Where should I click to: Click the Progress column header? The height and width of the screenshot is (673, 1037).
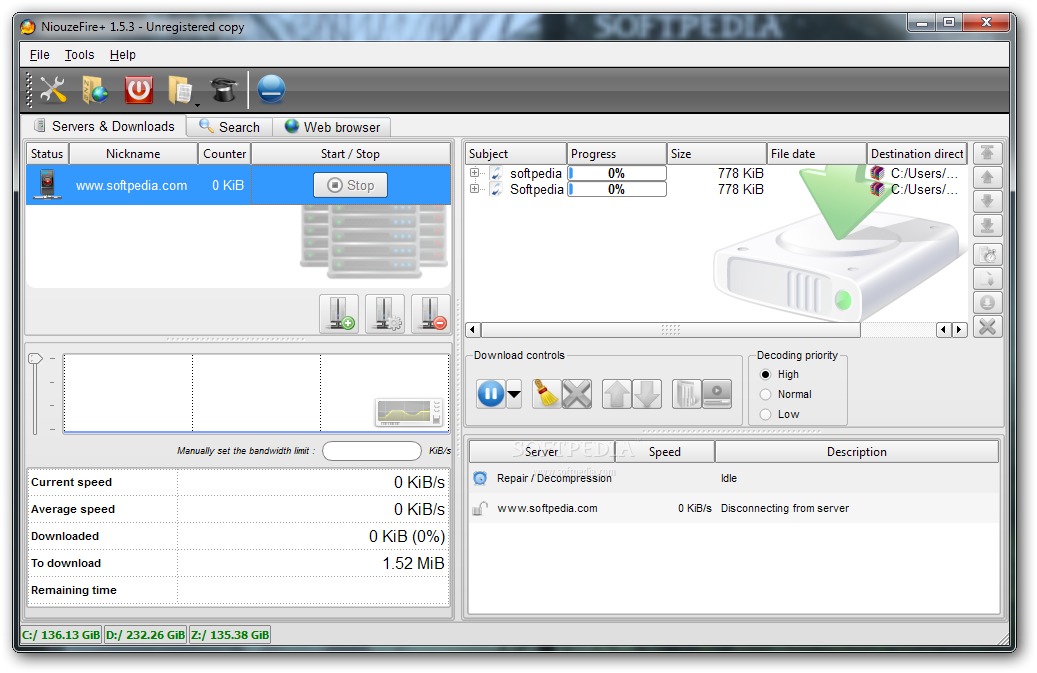tap(616, 153)
